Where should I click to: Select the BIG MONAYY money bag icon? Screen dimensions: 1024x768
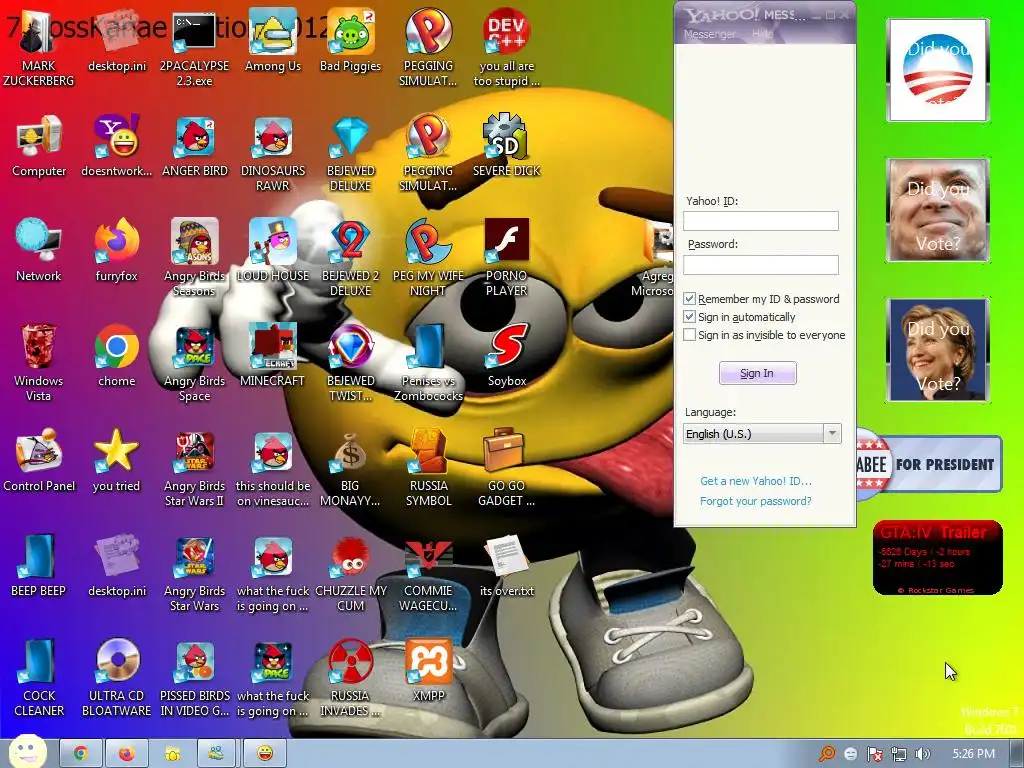[350, 468]
